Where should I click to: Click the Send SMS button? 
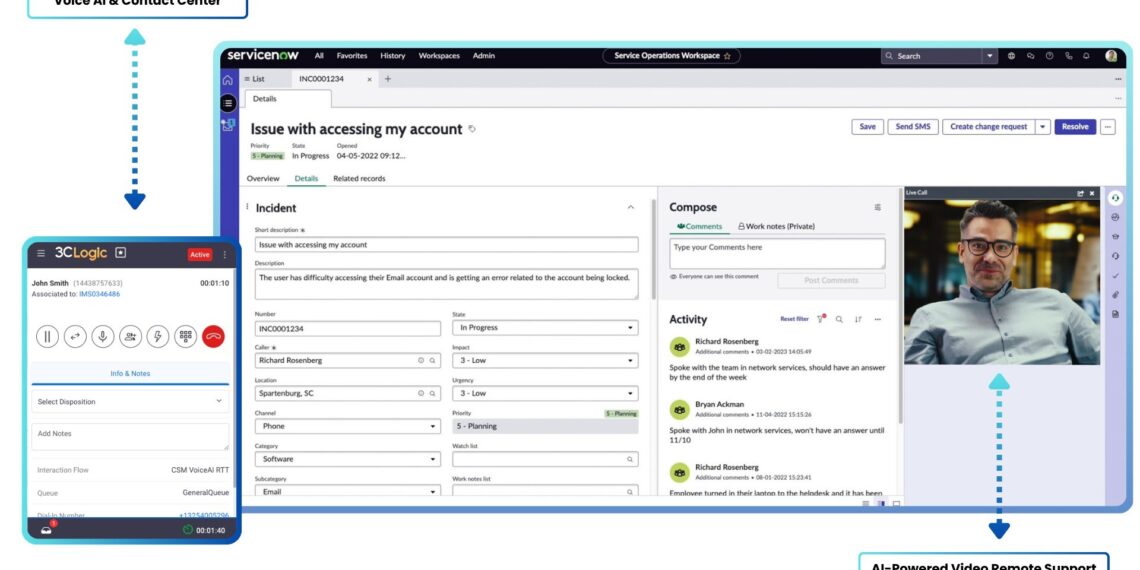[x=912, y=127]
